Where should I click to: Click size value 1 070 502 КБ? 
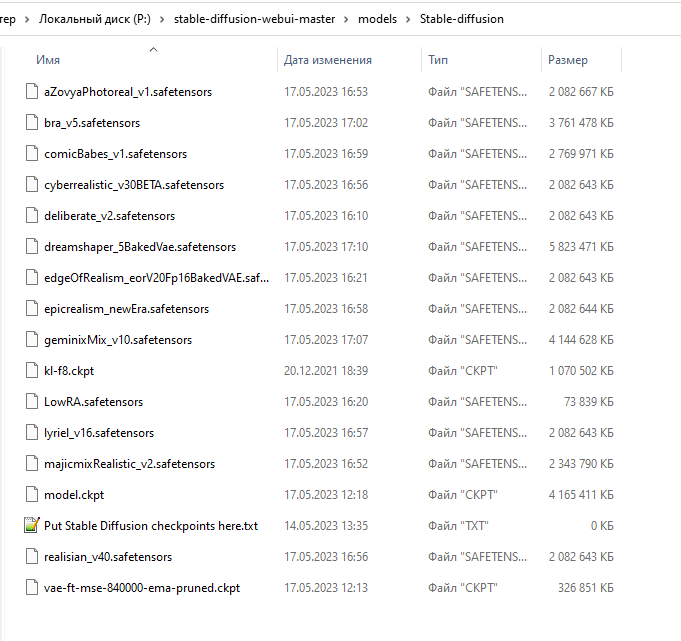pos(581,371)
